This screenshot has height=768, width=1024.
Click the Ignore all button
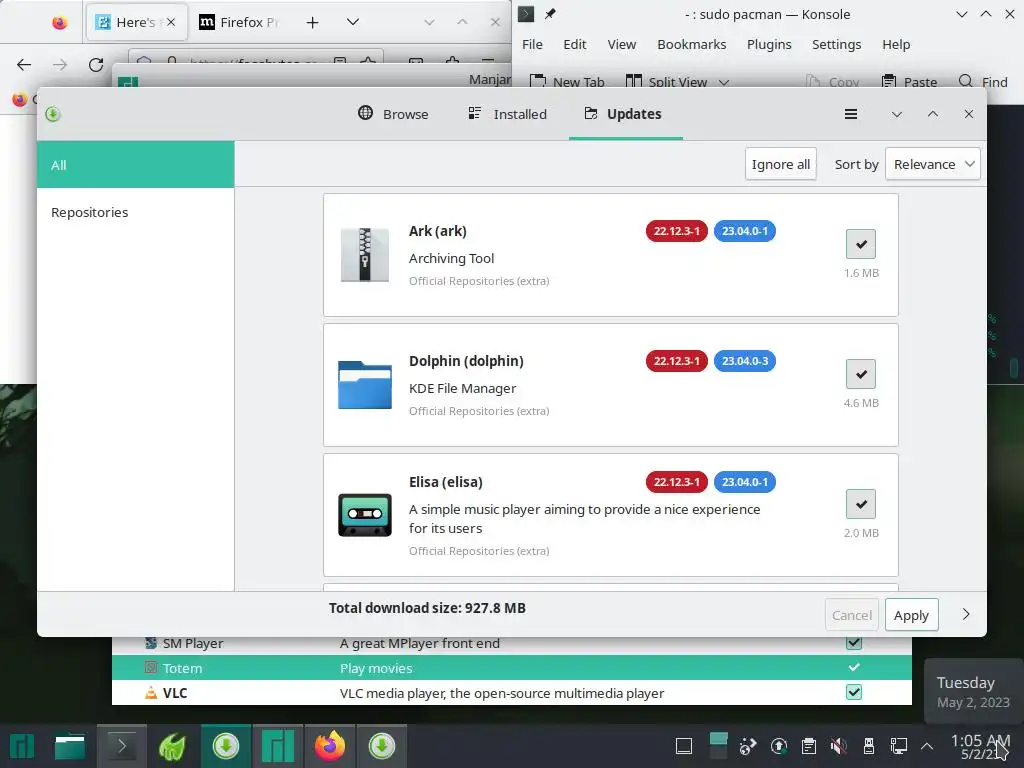[780, 164]
